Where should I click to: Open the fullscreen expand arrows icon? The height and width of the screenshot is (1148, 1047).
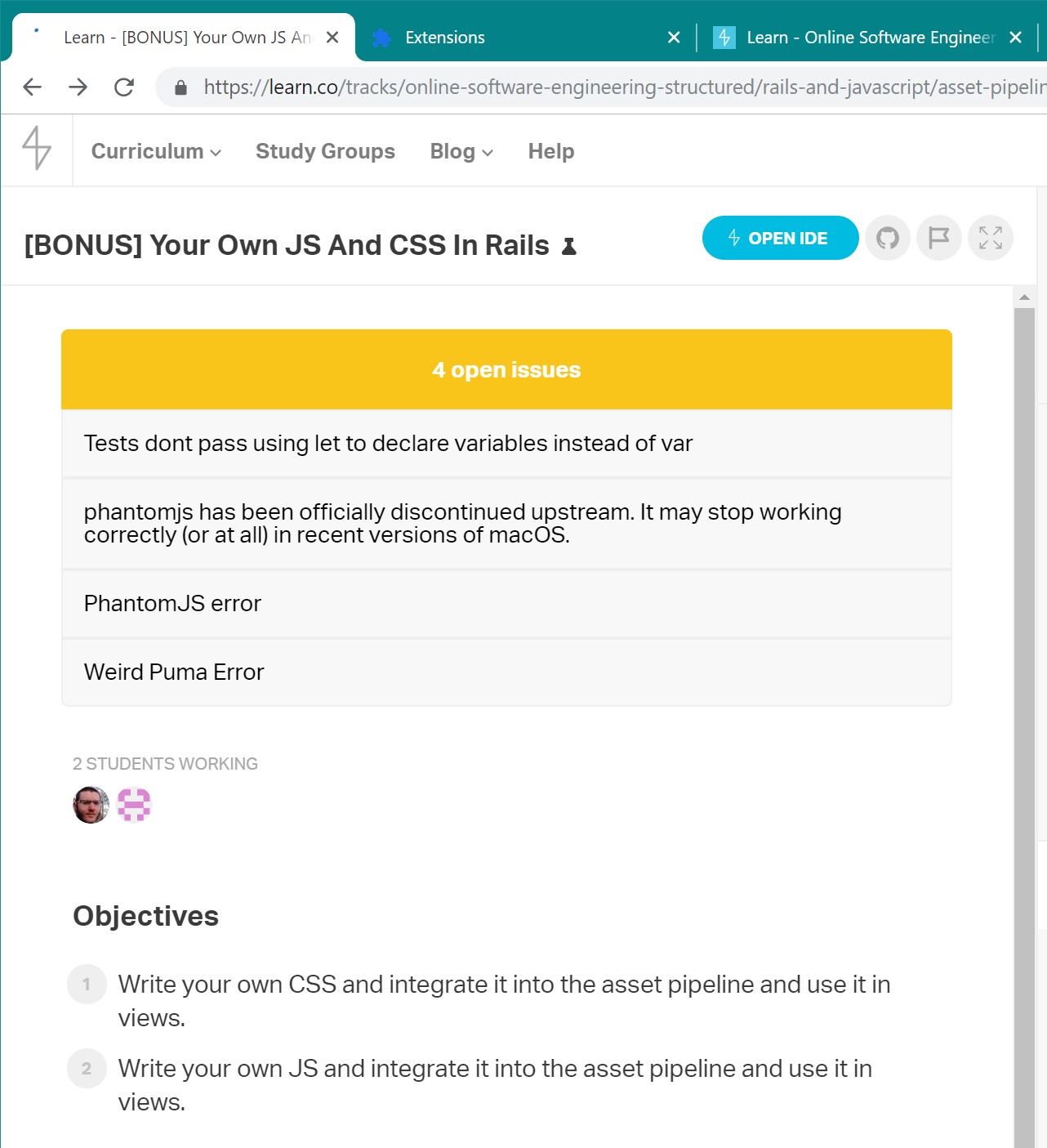(990, 238)
